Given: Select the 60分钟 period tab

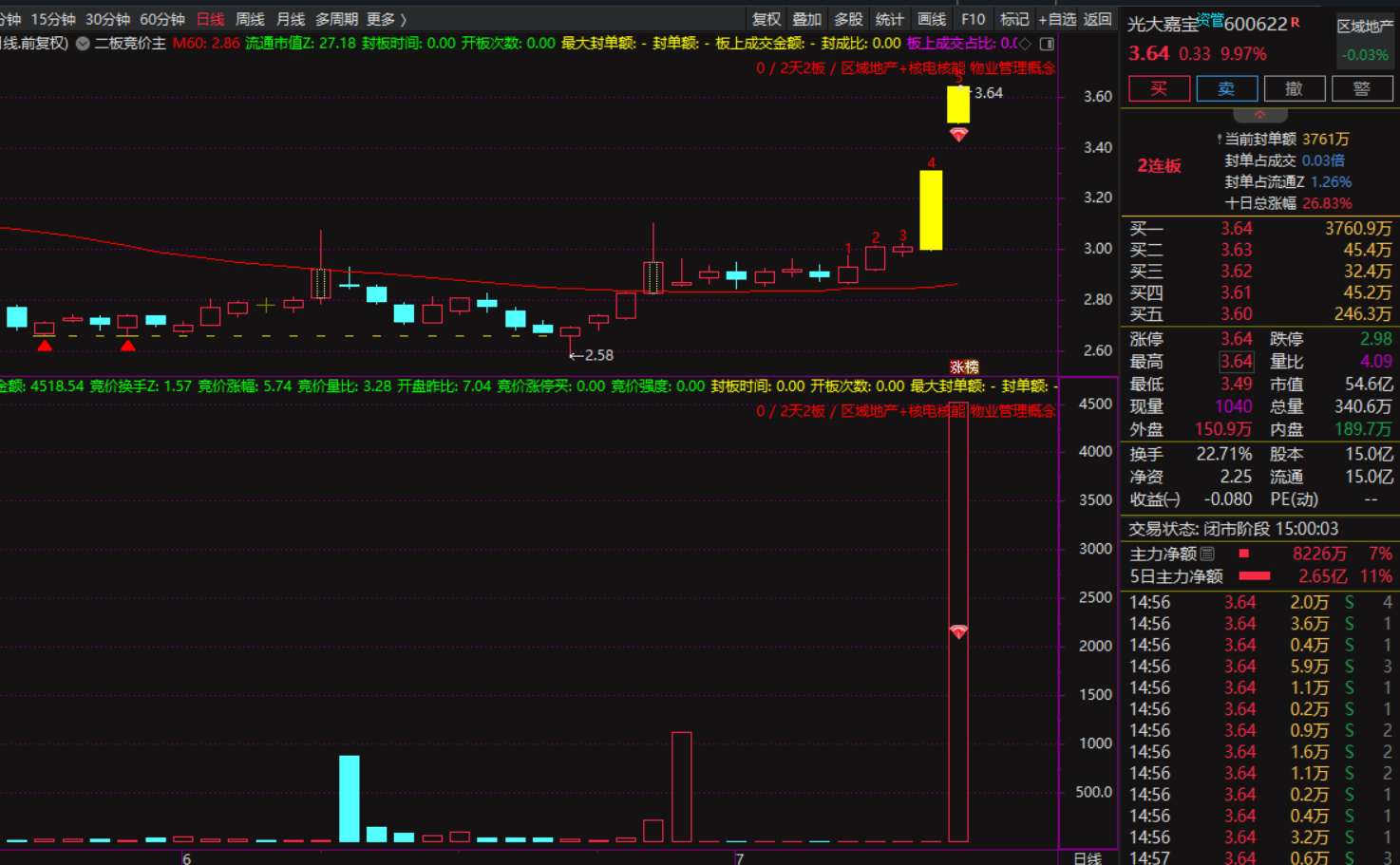Looking at the screenshot, I should tap(161, 19).
